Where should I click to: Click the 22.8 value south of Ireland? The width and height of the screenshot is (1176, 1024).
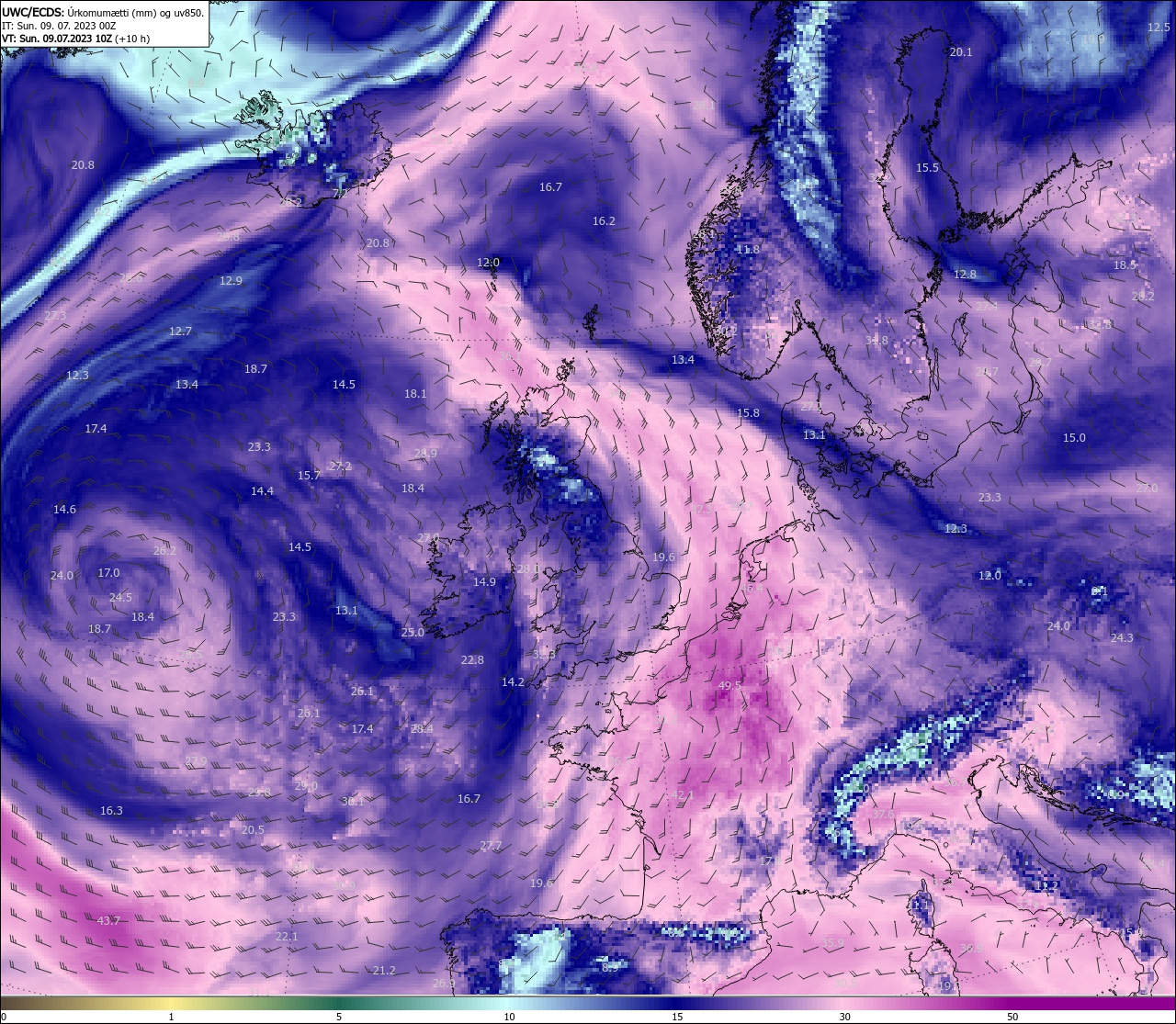tap(472, 659)
